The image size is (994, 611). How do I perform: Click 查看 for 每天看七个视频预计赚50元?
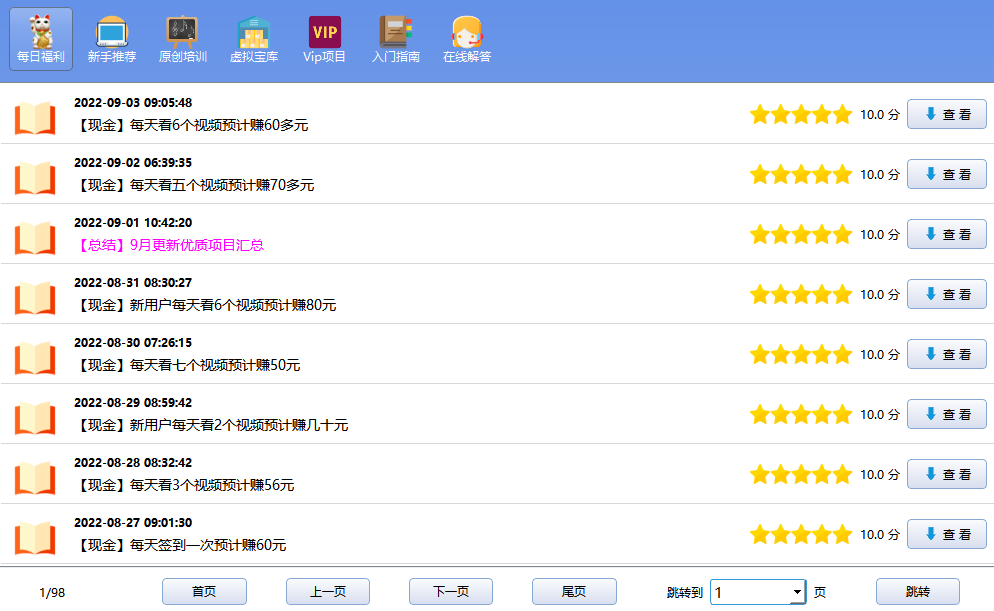(x=946, y=354)
